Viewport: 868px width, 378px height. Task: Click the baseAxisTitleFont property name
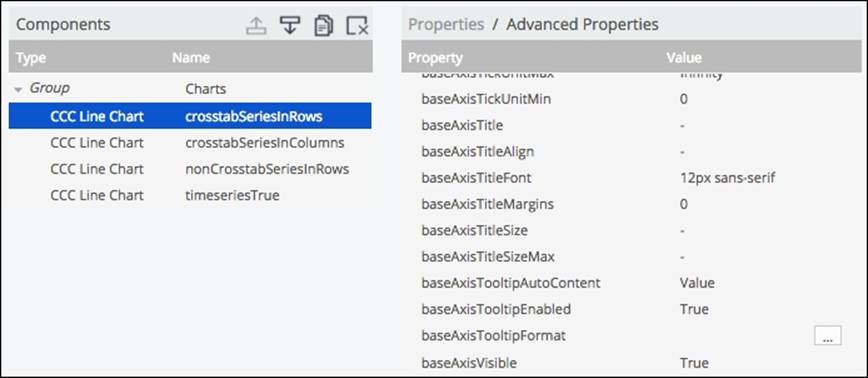476,178
